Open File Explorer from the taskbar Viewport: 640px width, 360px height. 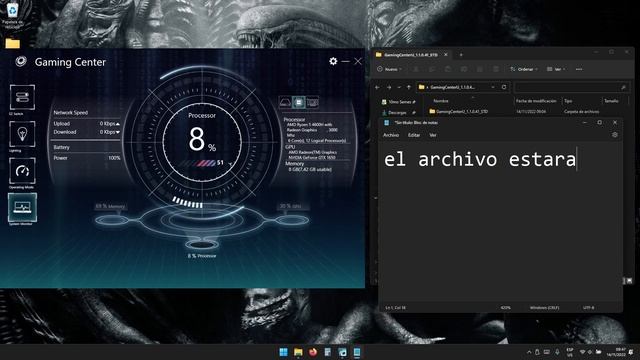pos(298,352)
